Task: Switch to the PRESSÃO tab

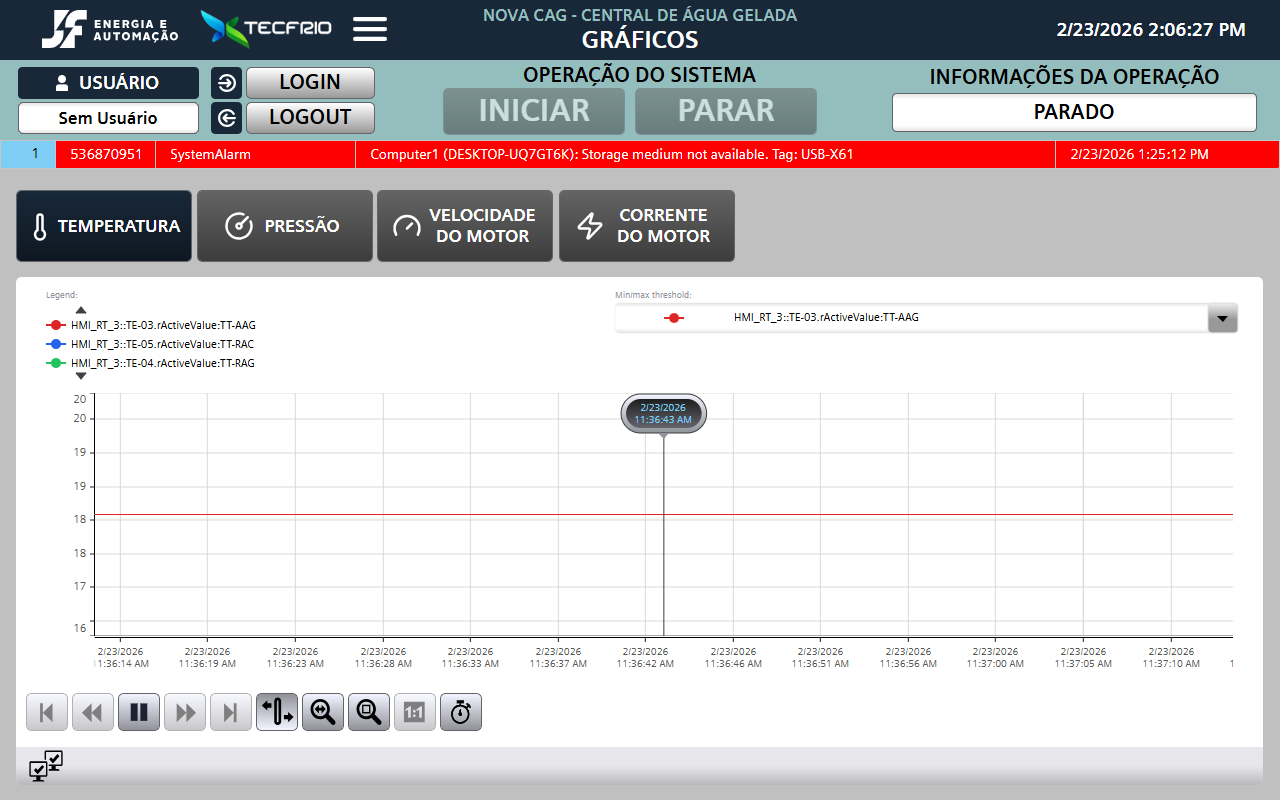Action: [284, 226]
